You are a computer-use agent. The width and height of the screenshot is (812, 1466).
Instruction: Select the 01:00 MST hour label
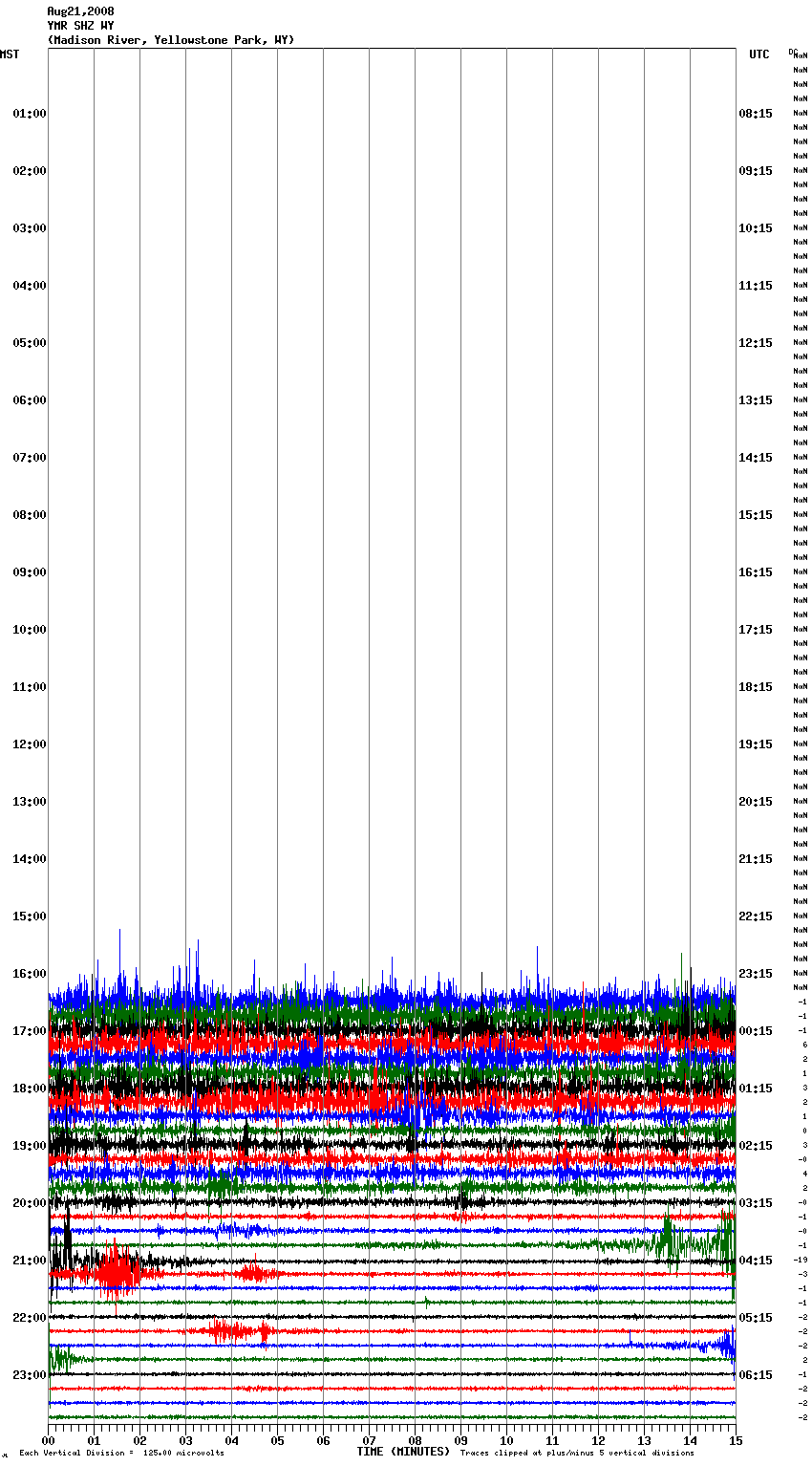click(x=30, y=114)
